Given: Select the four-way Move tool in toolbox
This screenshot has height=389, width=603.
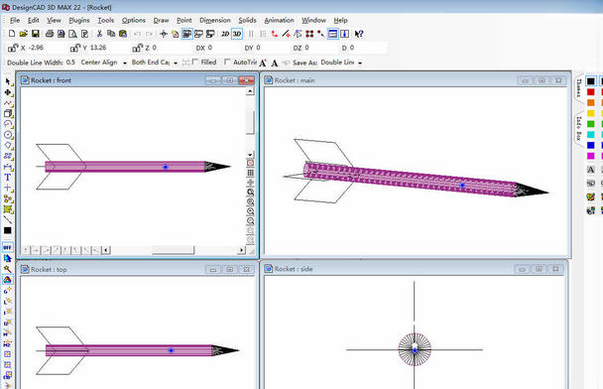Looking at the screenshot, I should [x=8, y=93].
